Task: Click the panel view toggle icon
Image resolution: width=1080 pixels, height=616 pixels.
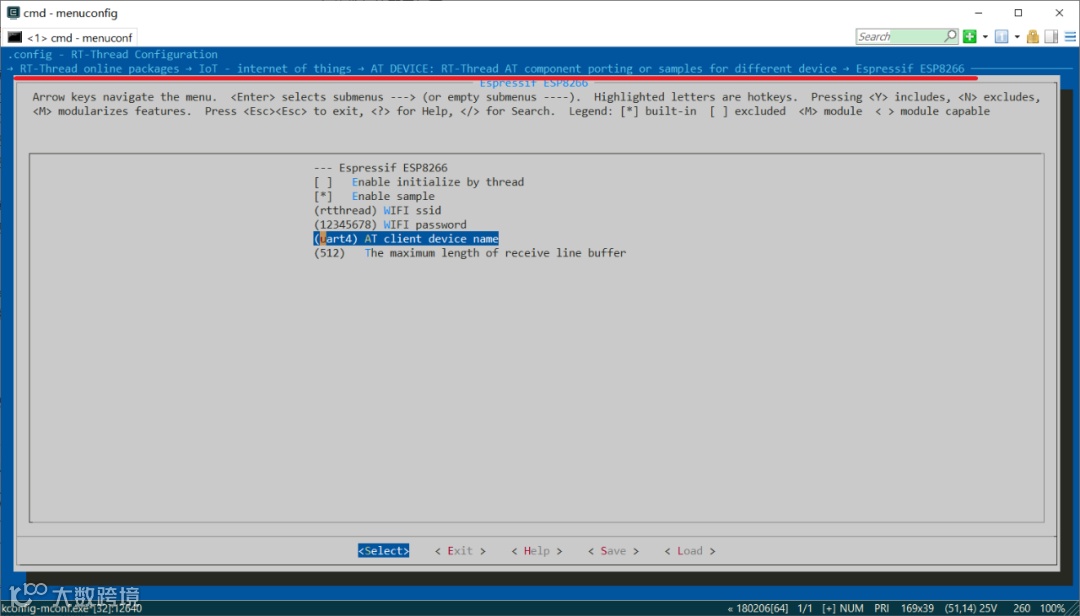Action: pos(1051,37)
